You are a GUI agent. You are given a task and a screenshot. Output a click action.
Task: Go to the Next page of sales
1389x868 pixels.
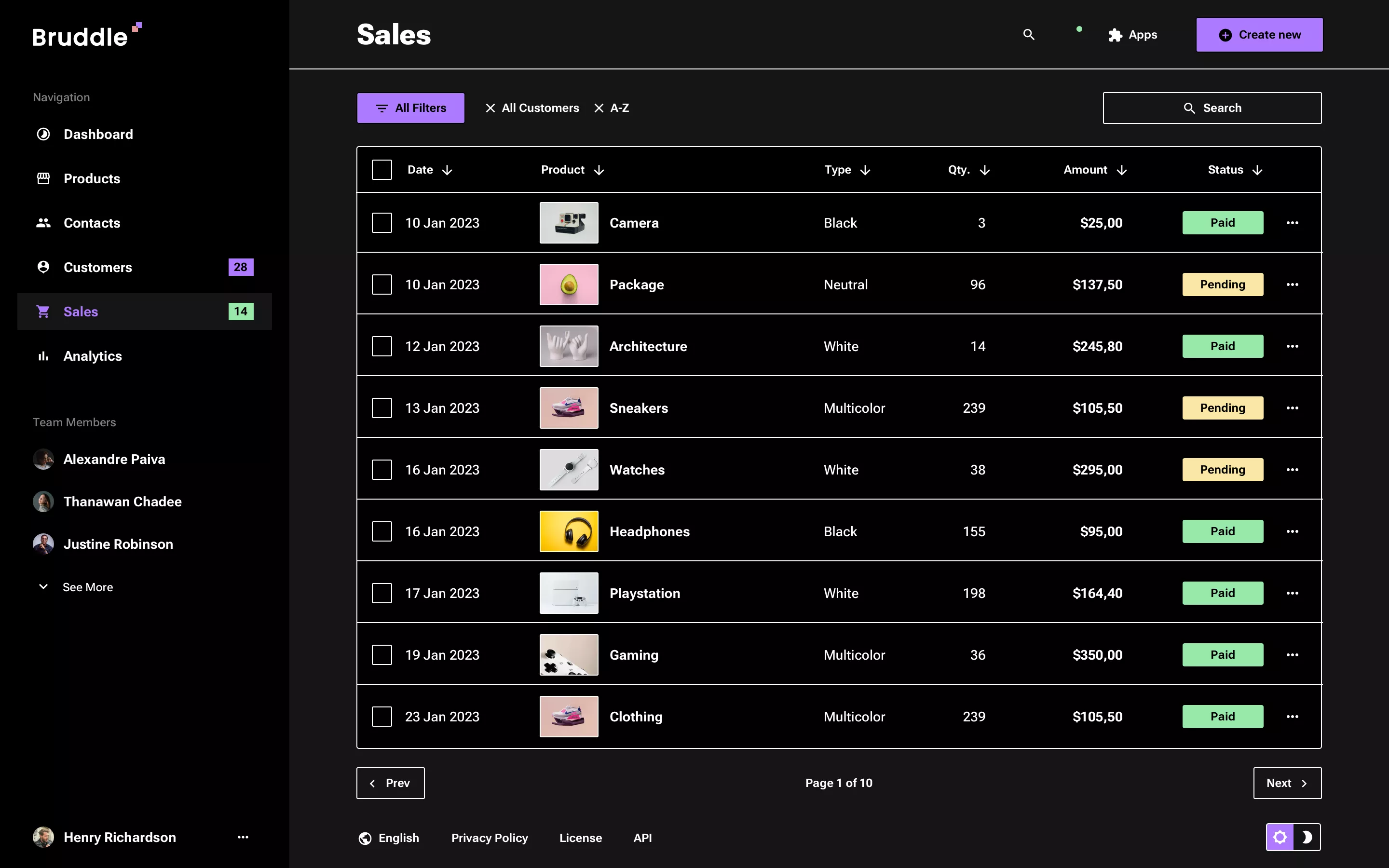tap(1287, 783)
